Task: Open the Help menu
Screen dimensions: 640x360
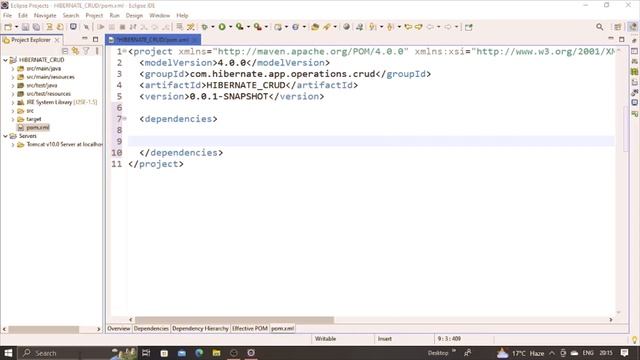Action: pos(182,16)
